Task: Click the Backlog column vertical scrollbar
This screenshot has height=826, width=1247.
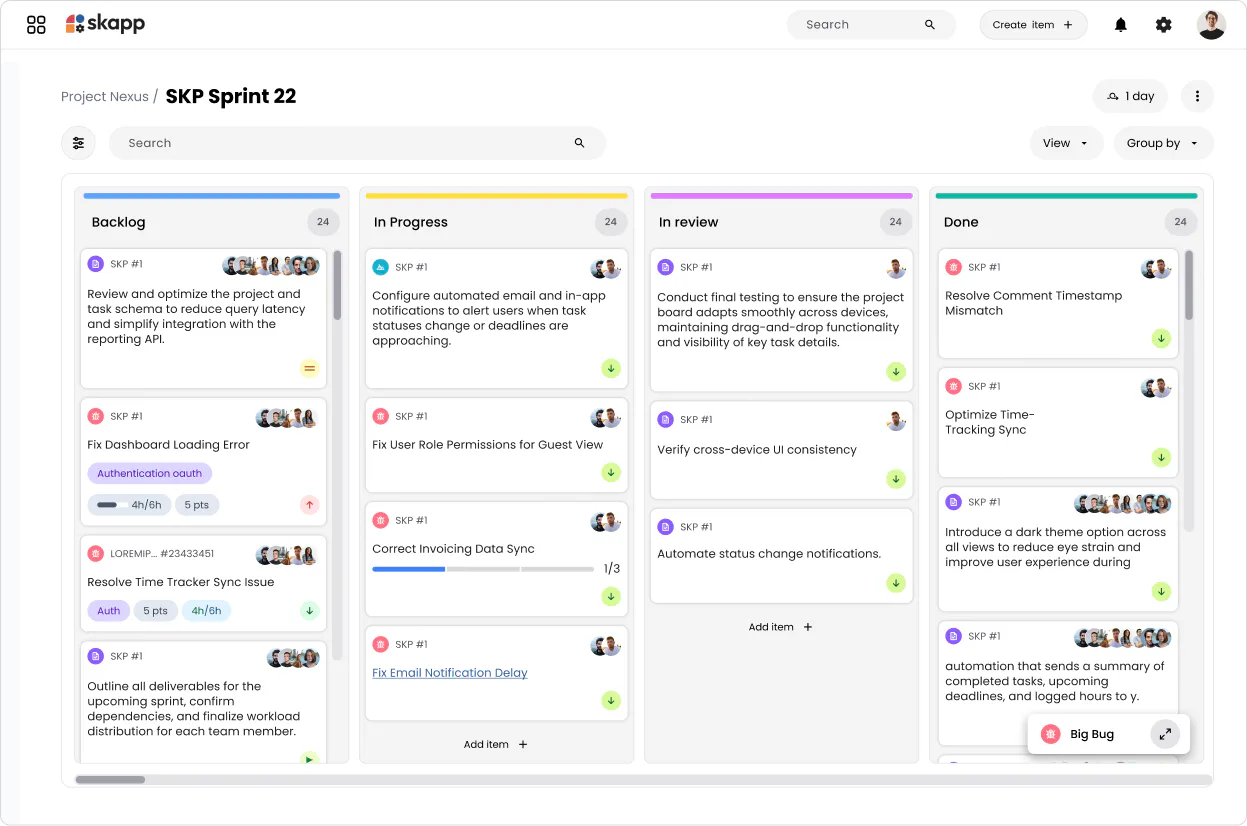Action: tap(337, 285)
